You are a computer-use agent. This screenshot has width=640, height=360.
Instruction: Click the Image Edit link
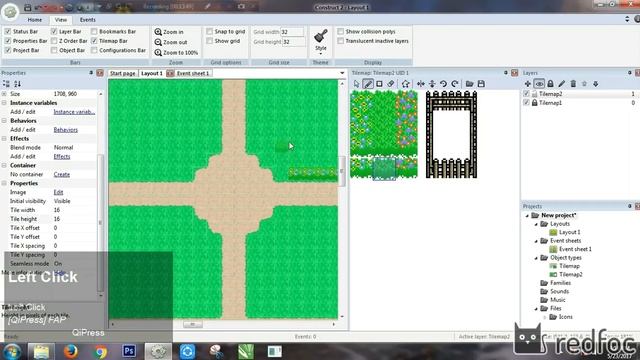pyautogui.click(x=58, y=192)
